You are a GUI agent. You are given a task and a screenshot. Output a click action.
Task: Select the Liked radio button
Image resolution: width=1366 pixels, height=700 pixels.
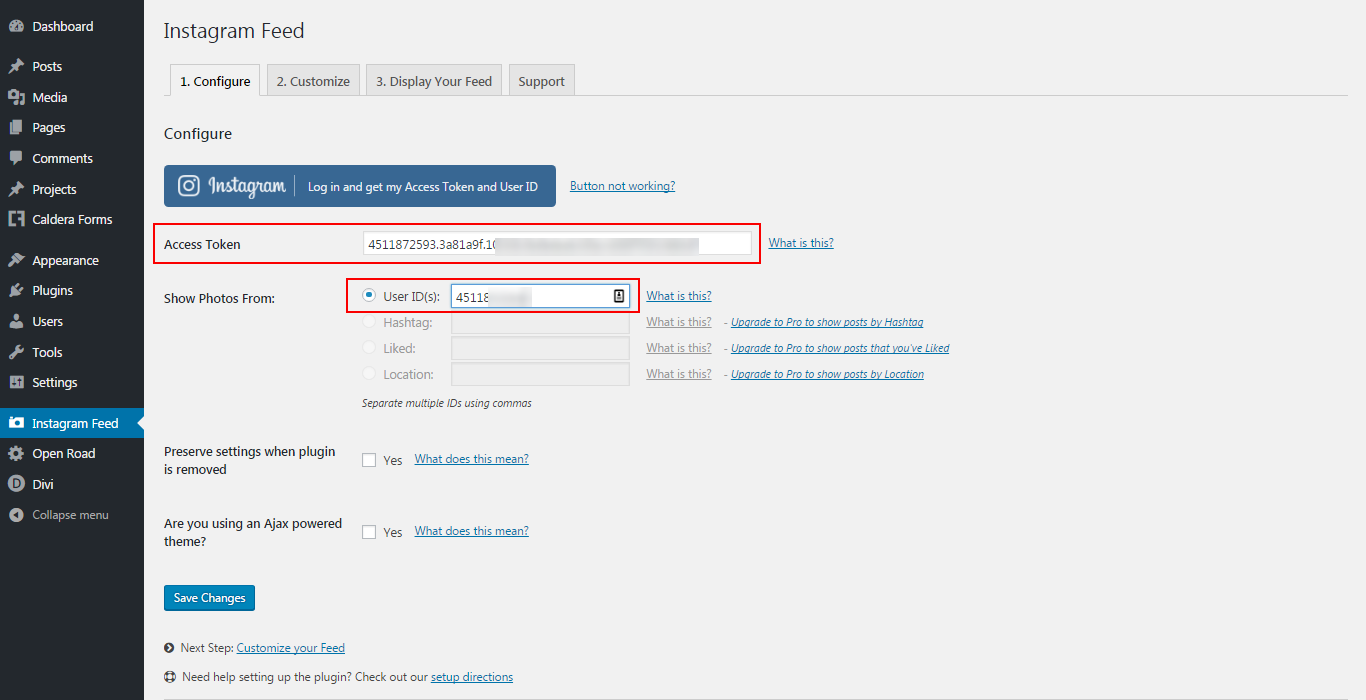click(x=369, y=348)
